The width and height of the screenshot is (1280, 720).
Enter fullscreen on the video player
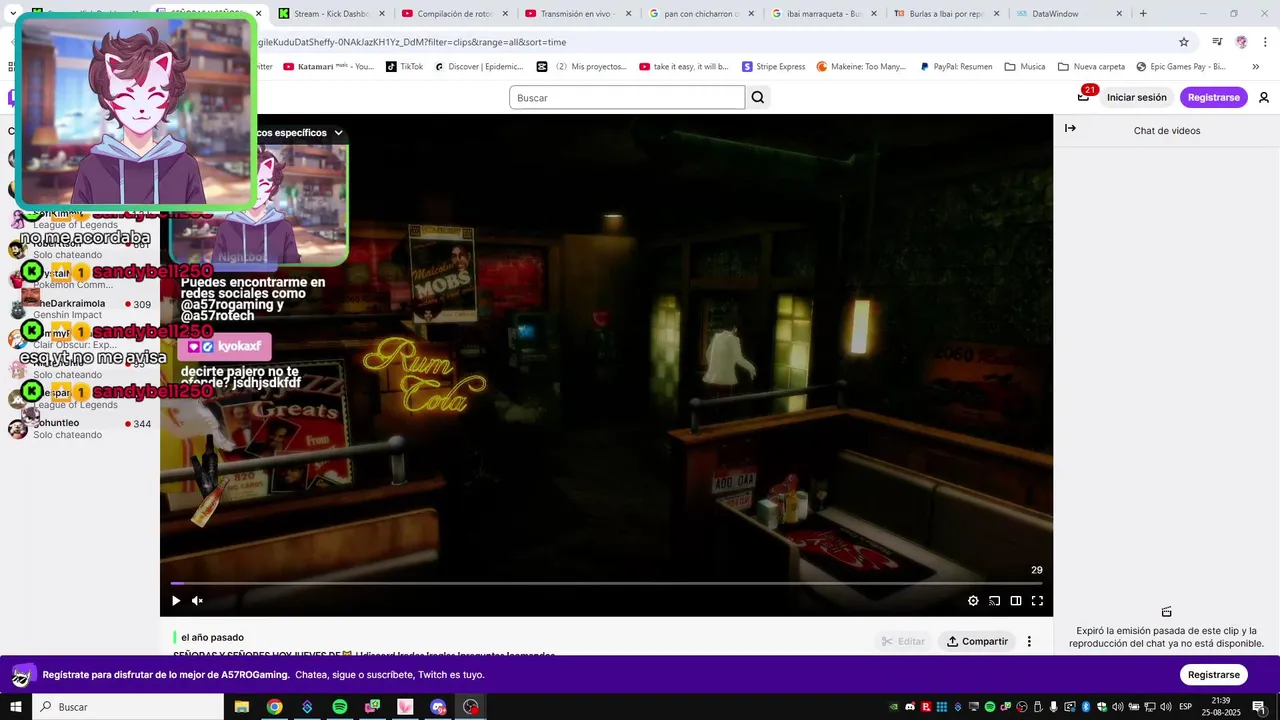click(1037, 601)
